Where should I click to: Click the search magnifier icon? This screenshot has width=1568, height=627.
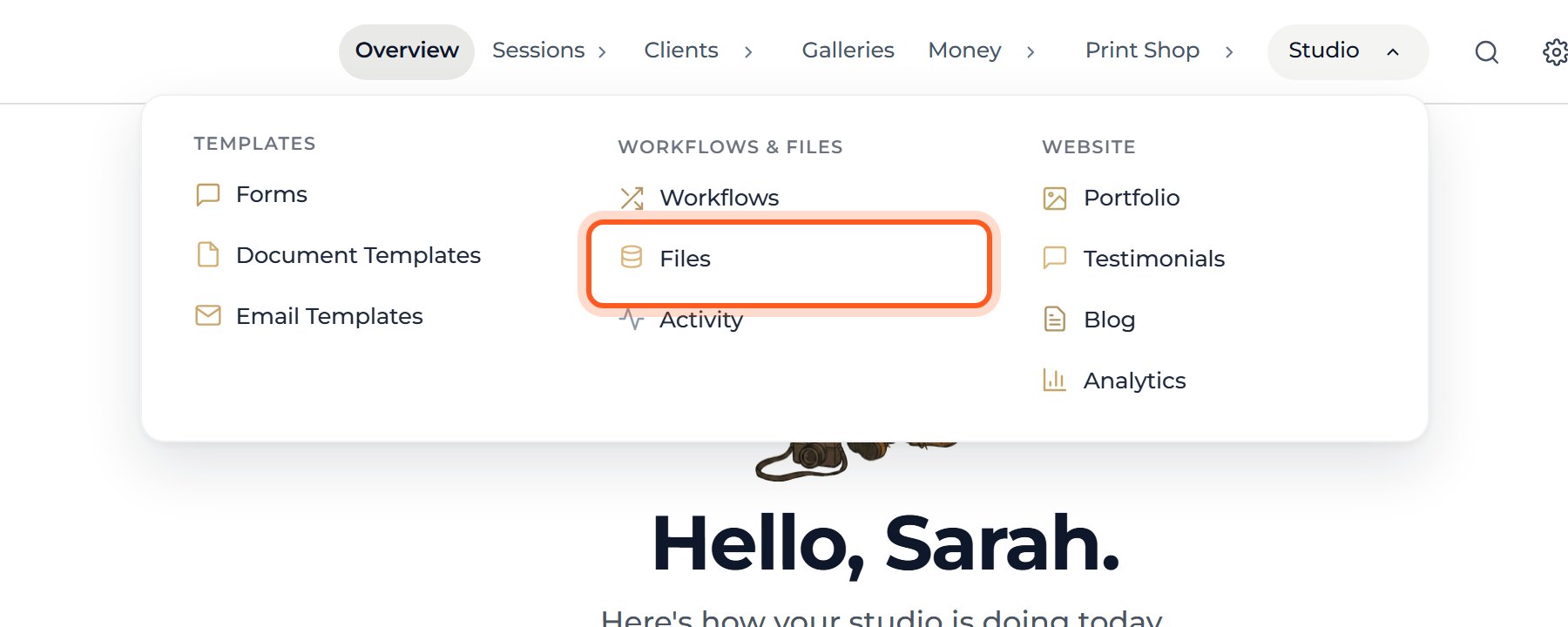[1487, 52]
